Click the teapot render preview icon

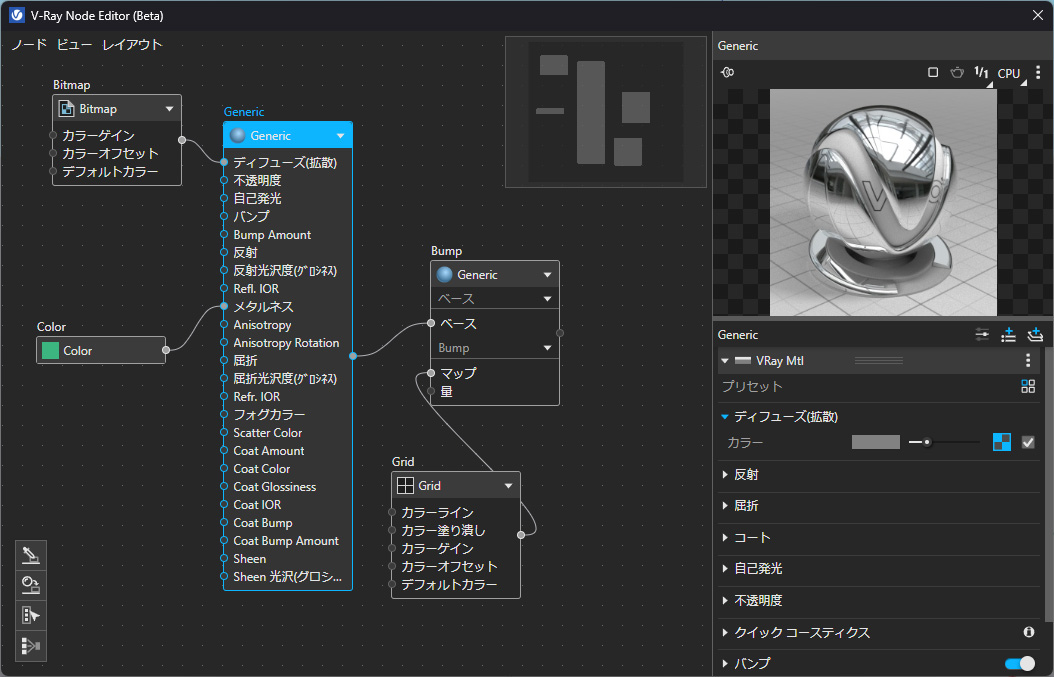pos(957,73)
